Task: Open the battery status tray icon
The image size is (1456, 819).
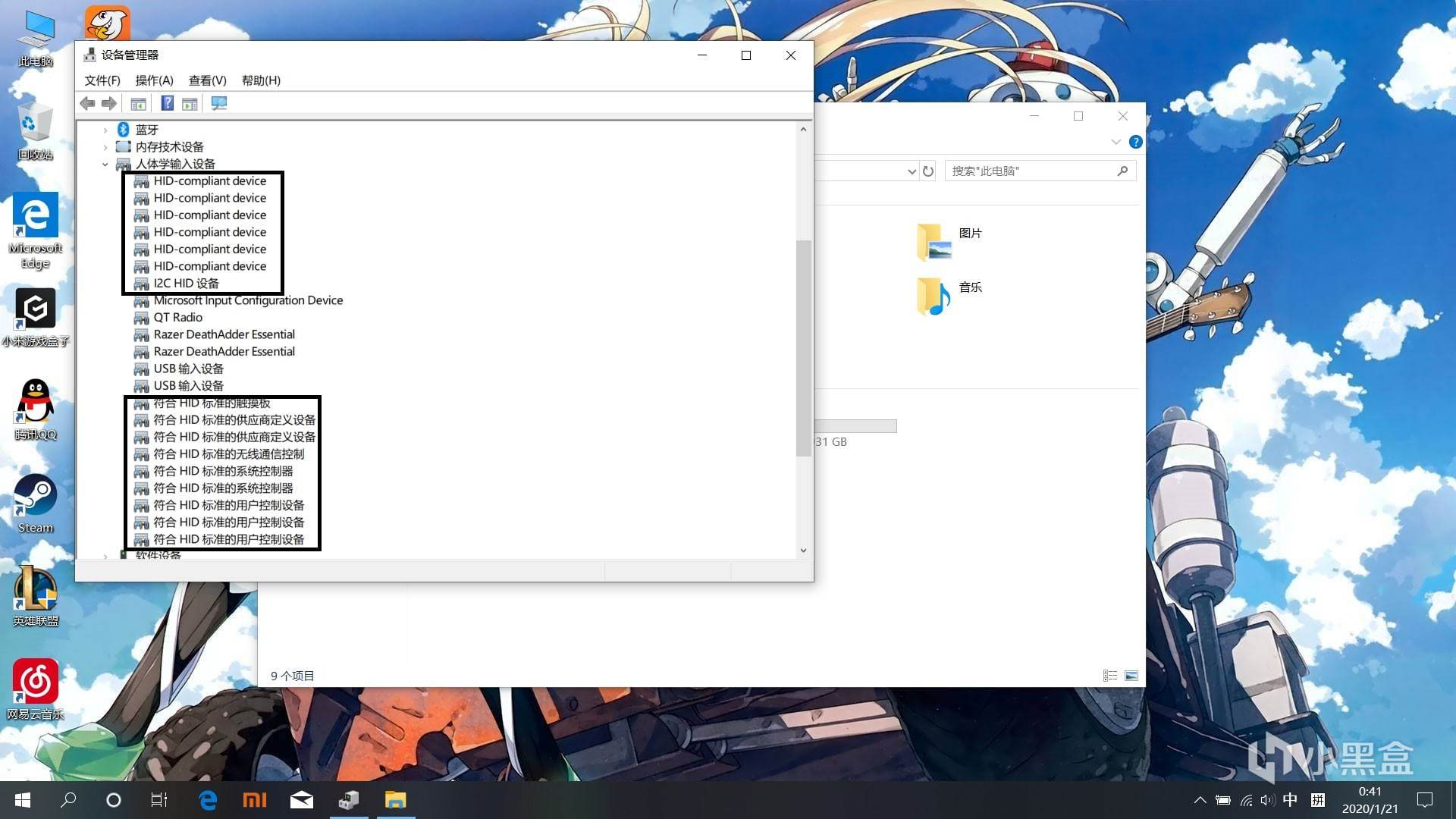Action: click(x=1223, y=800)
